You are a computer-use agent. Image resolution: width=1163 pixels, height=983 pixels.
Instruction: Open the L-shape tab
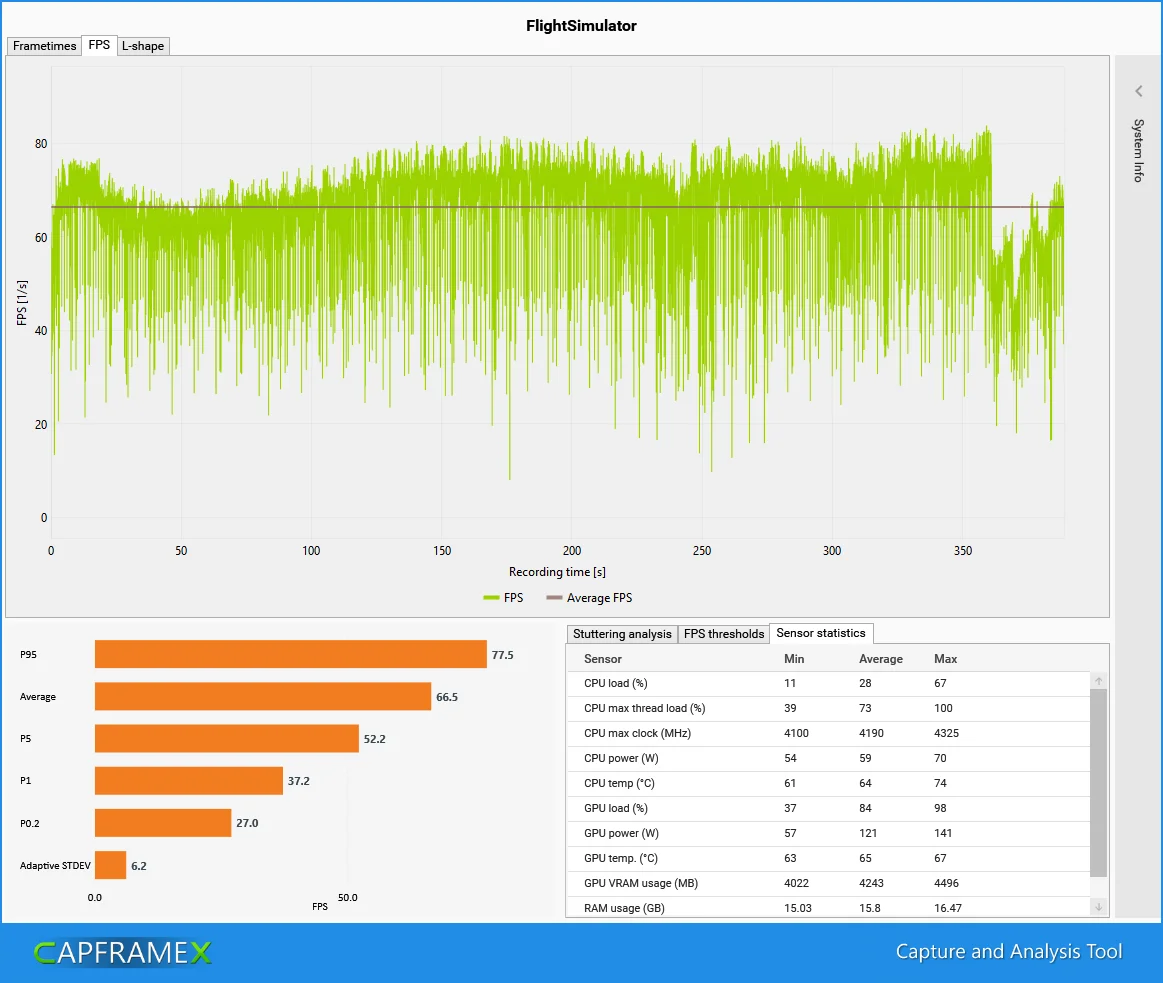[x=142, y=45]
